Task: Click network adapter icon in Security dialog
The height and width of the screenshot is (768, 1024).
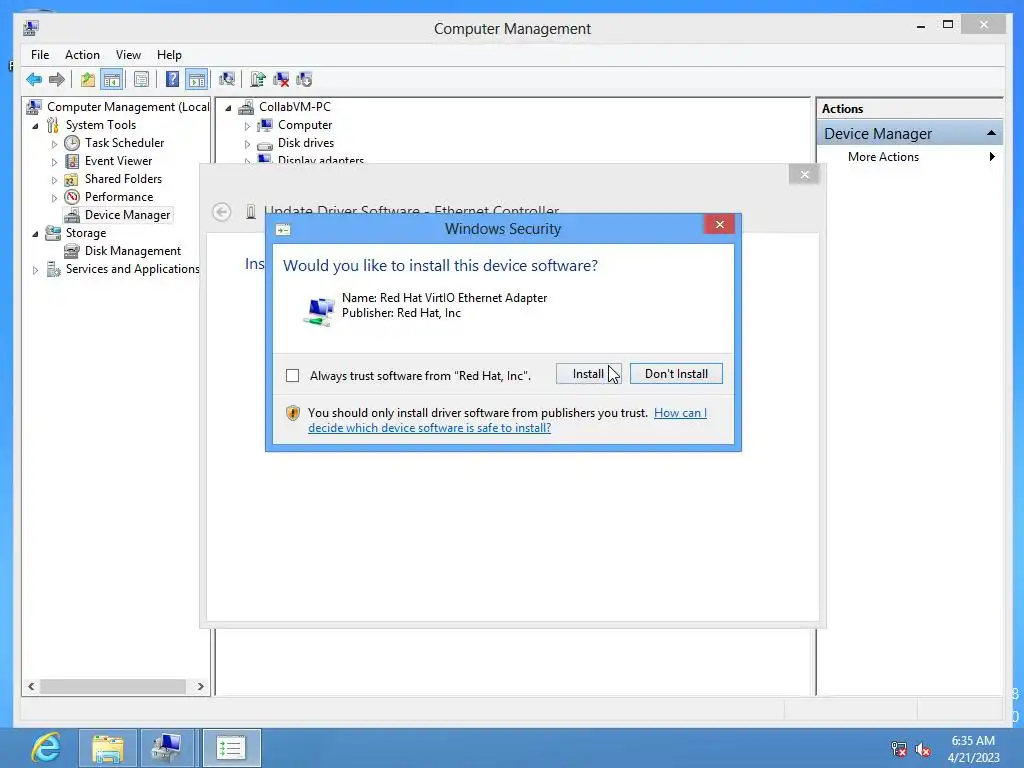Action: click(319, 310)
